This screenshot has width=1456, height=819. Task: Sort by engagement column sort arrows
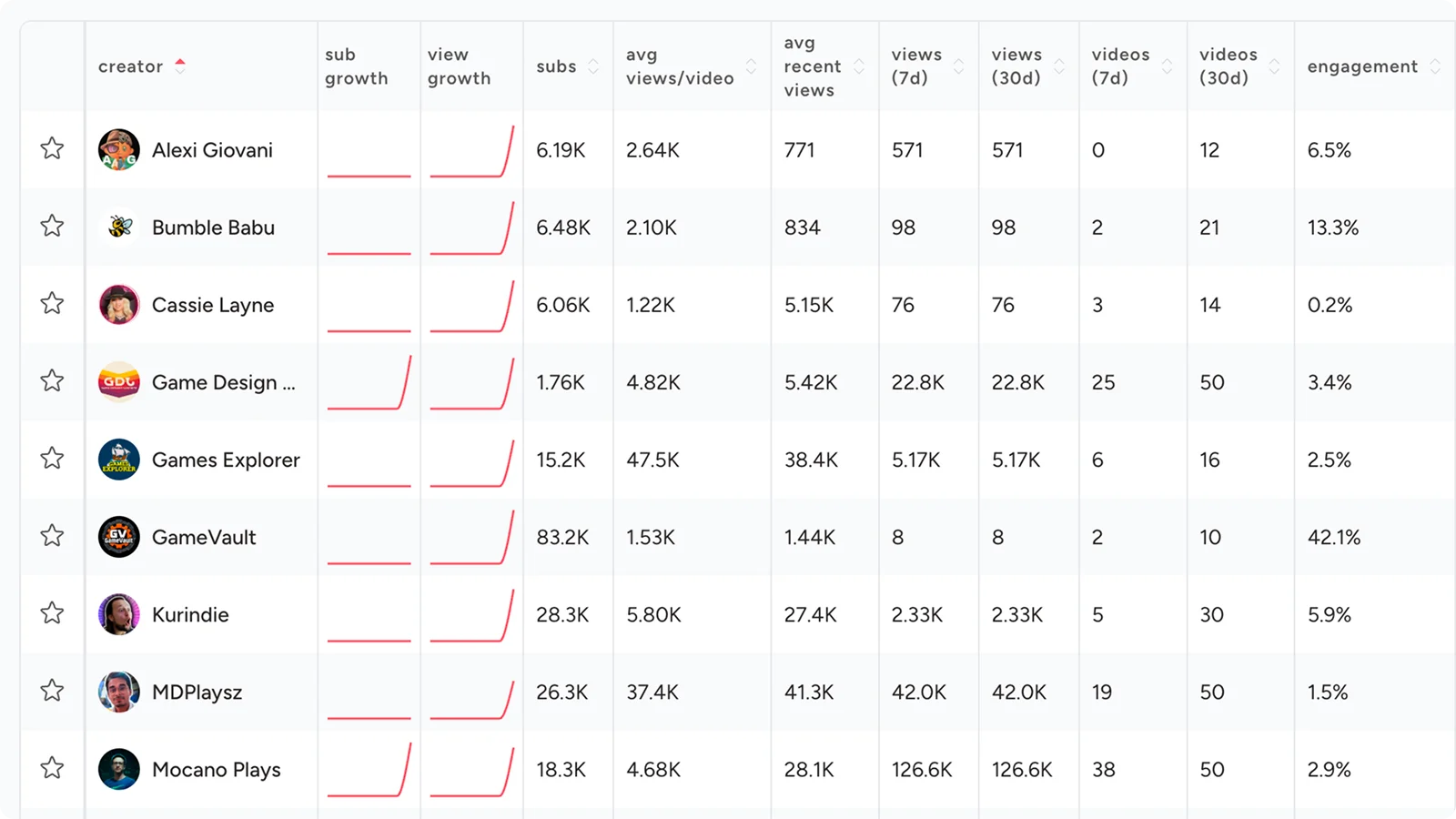point(1435,66)
